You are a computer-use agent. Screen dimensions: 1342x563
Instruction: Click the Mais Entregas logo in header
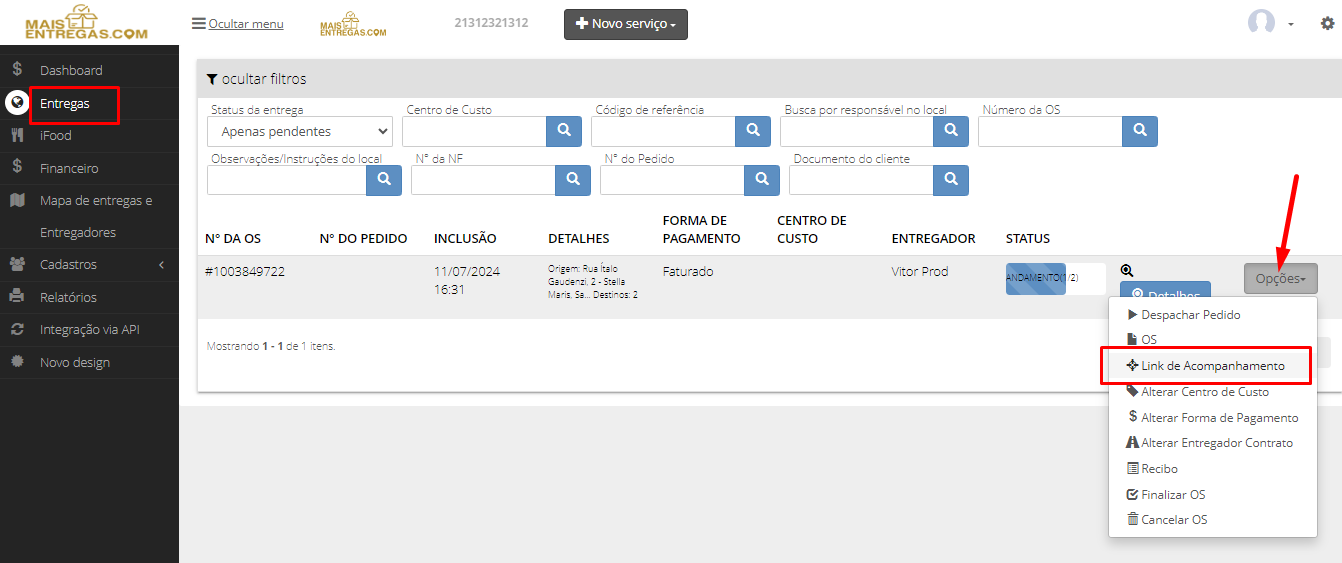pos(352,25)
